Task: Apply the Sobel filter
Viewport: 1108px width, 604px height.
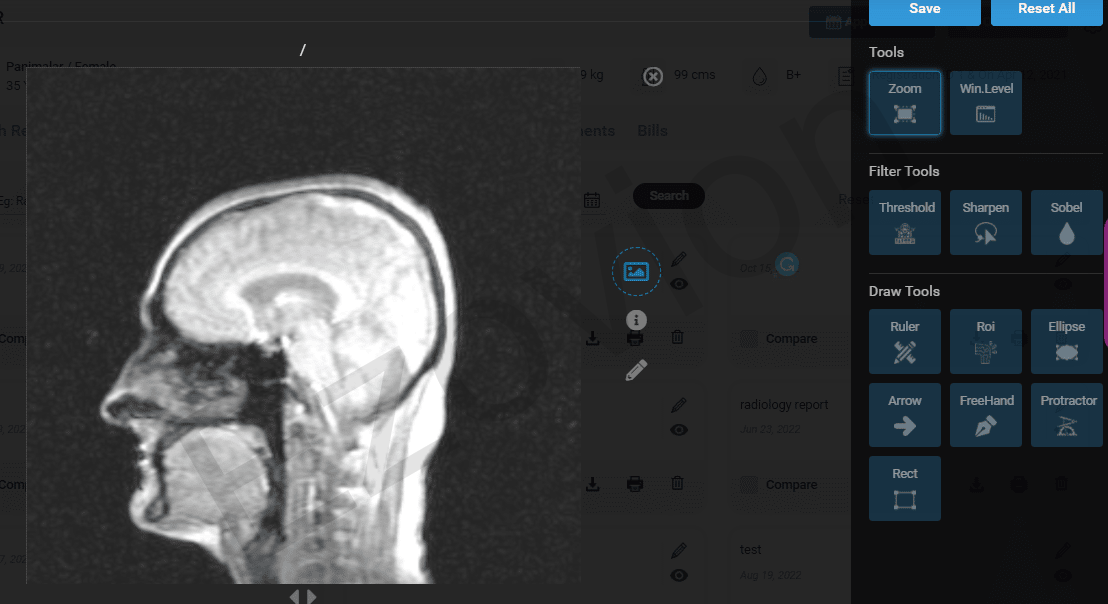Action: pyautogui.click(x=1066, y=222)
